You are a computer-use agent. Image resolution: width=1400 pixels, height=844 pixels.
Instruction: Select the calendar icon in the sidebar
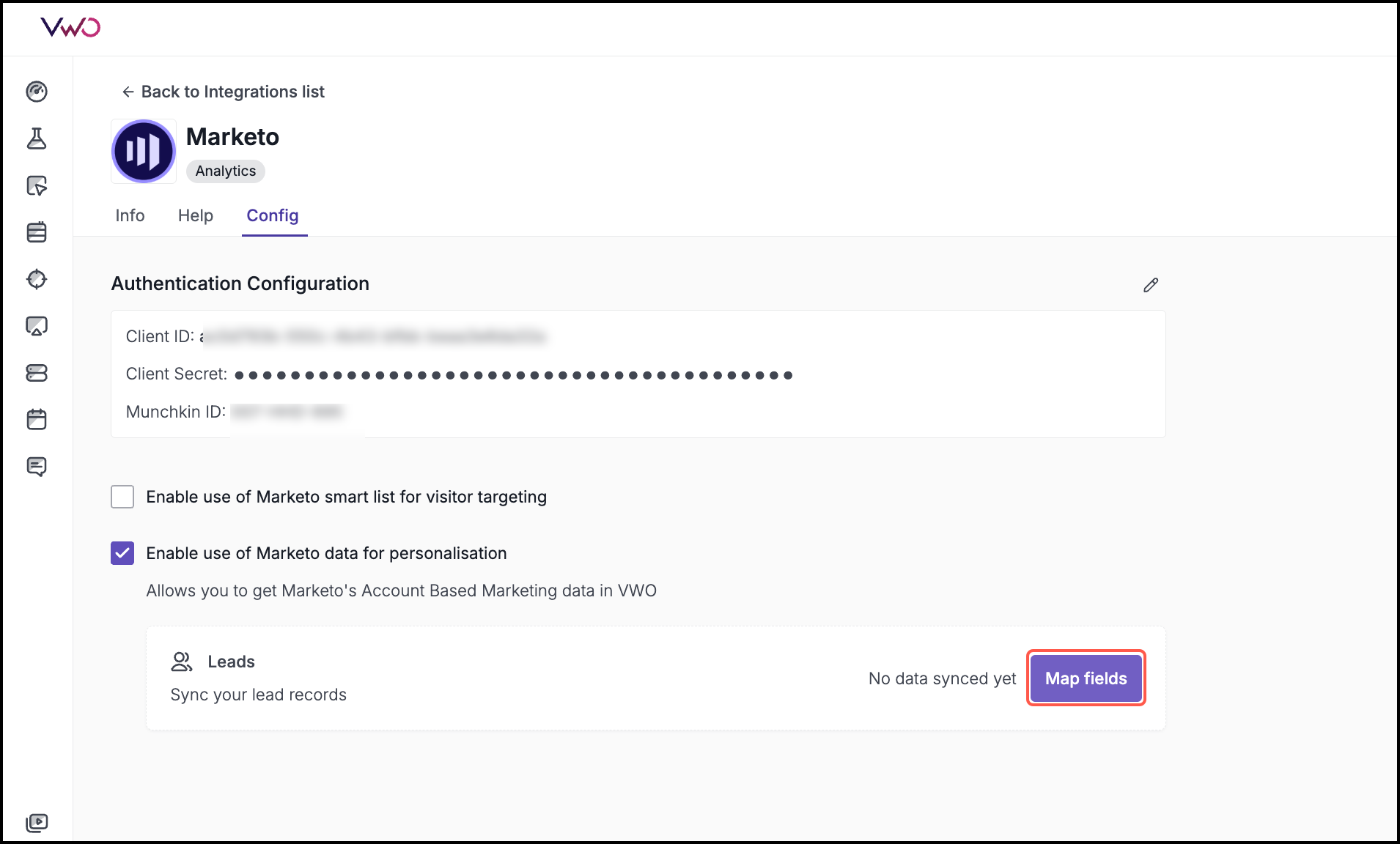pyautogui.click(x=37, y=419)
